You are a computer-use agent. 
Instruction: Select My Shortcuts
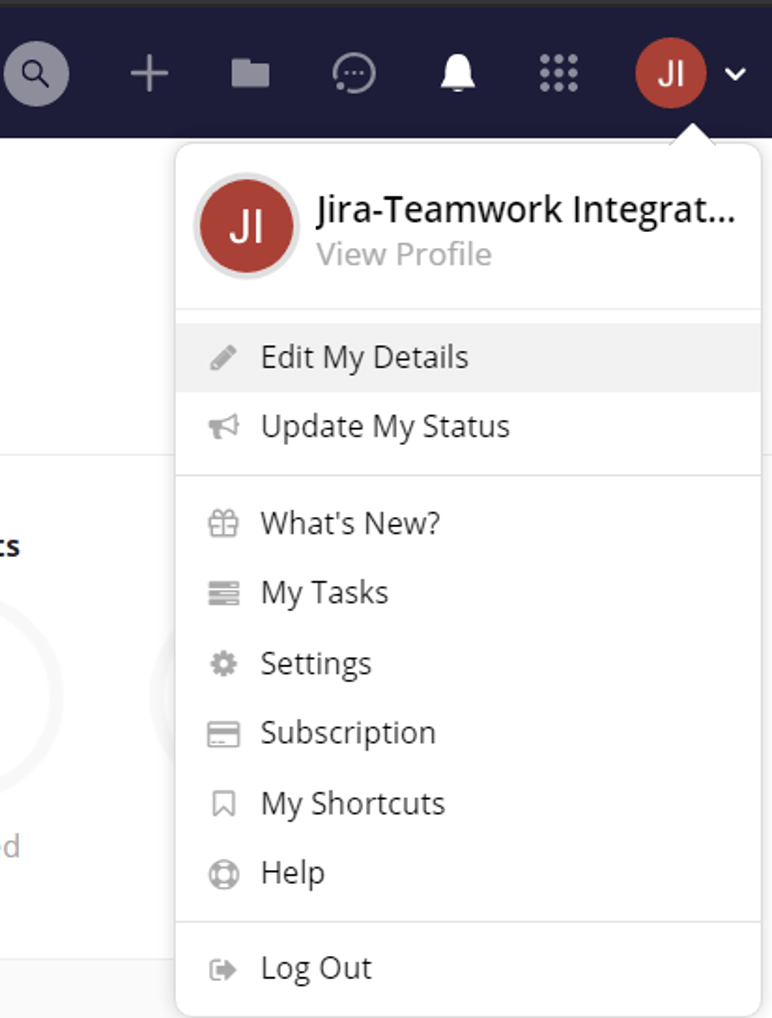[353, 804]
